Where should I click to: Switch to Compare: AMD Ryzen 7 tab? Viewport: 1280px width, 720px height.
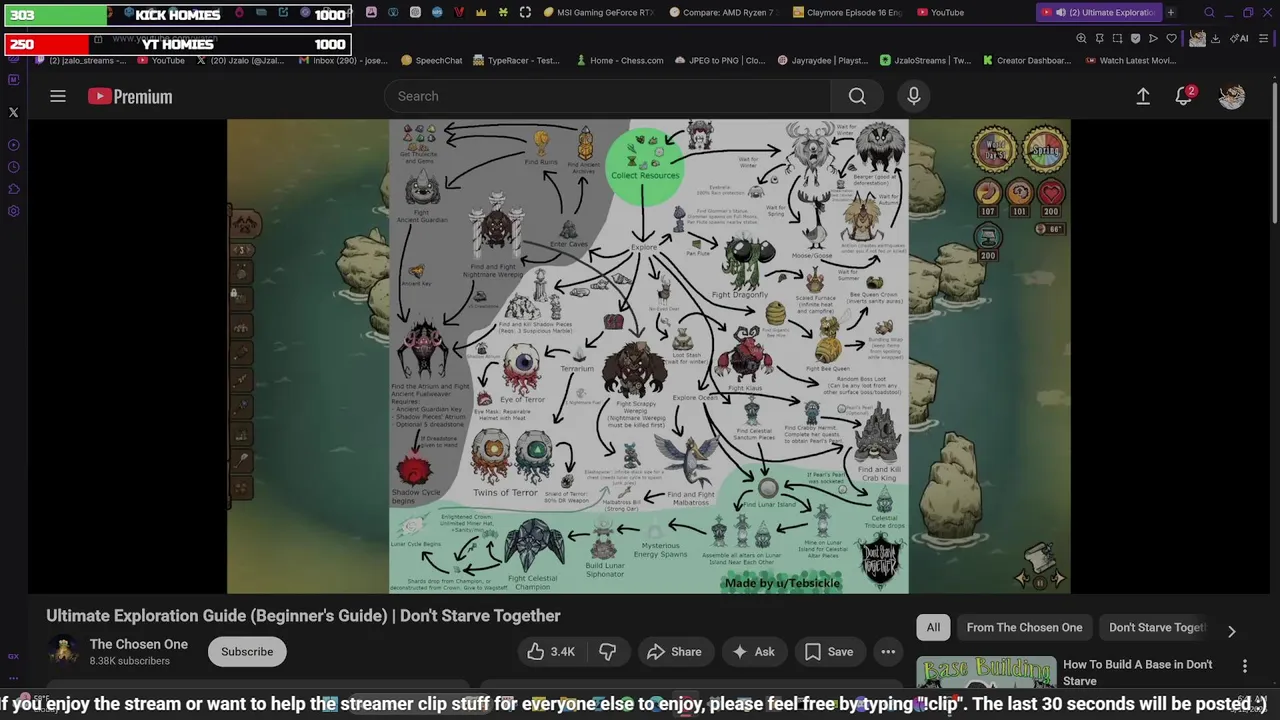pyautogui.click(x=722, y=12)
